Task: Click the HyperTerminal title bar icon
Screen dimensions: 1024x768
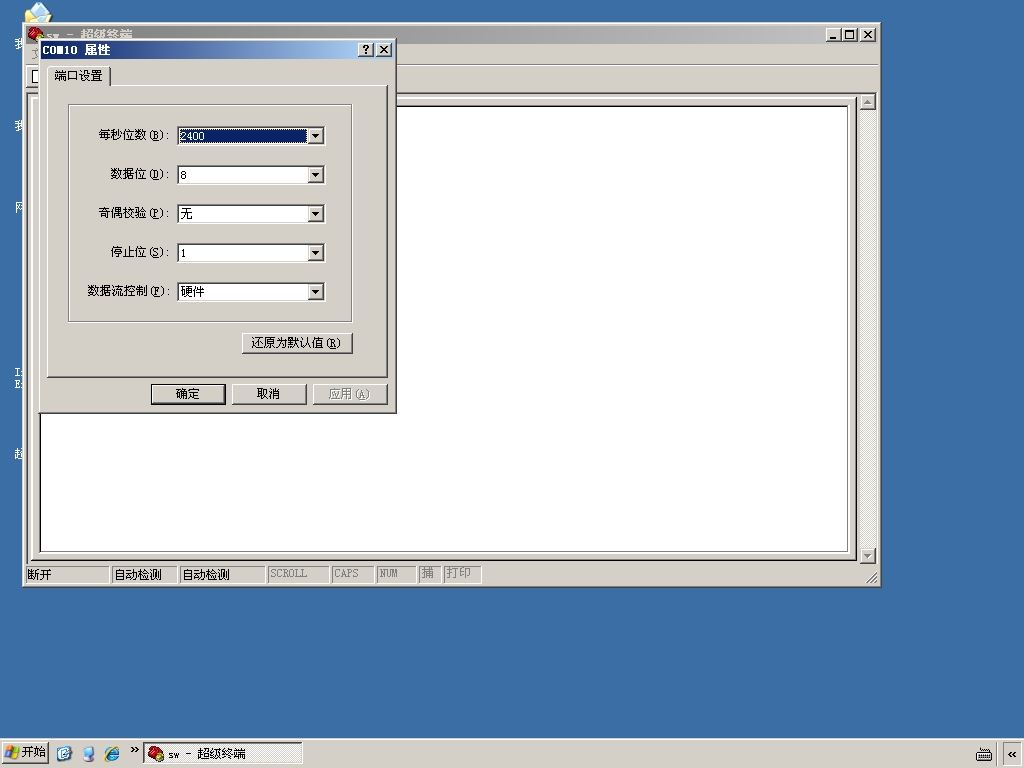Action: 35,33
